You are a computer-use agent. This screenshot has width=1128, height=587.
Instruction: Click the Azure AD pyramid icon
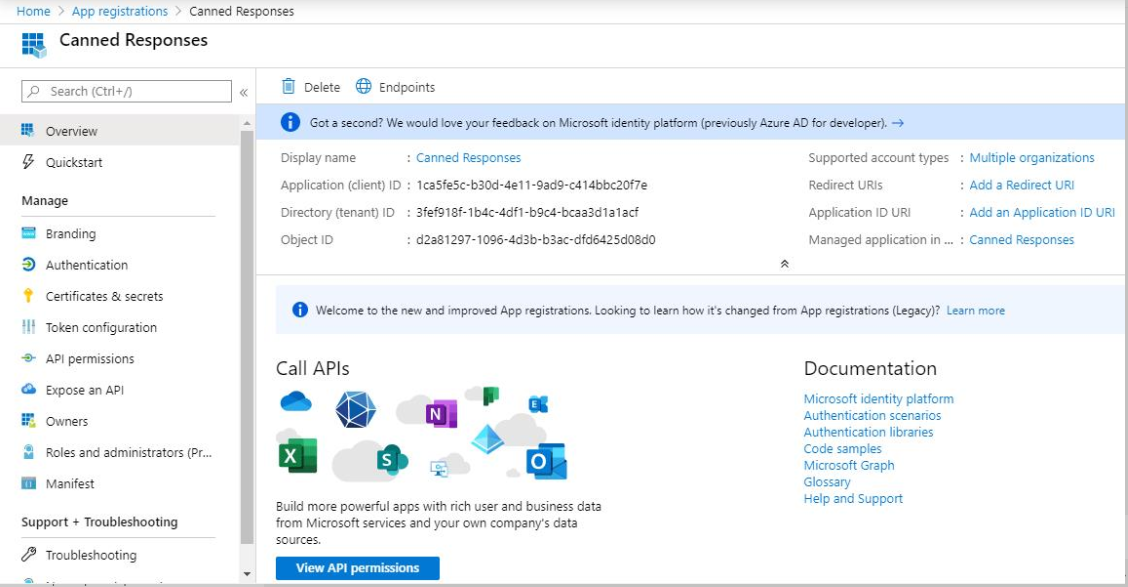coord(487,439)
